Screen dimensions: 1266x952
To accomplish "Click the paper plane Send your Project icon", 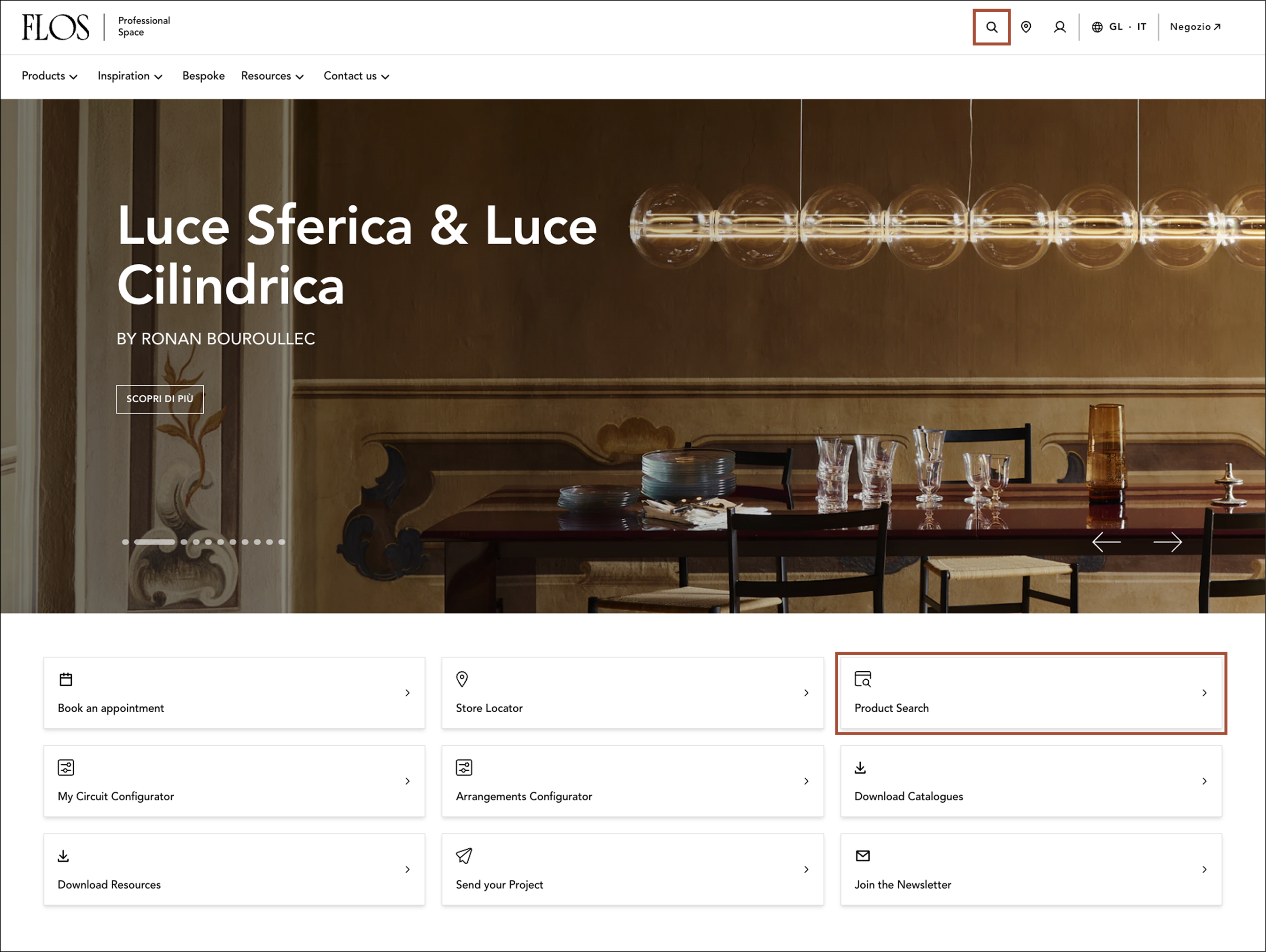I will [x=463, y=855].
